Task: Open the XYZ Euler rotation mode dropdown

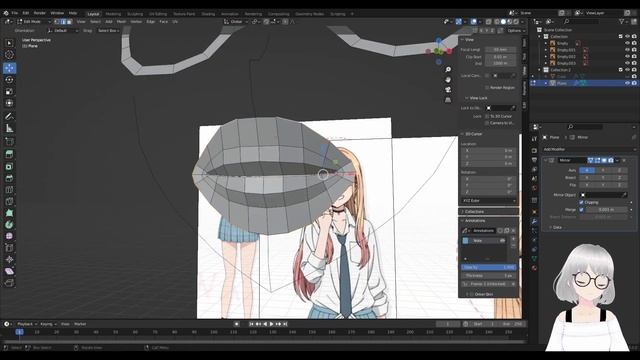Action: [489, 201]
